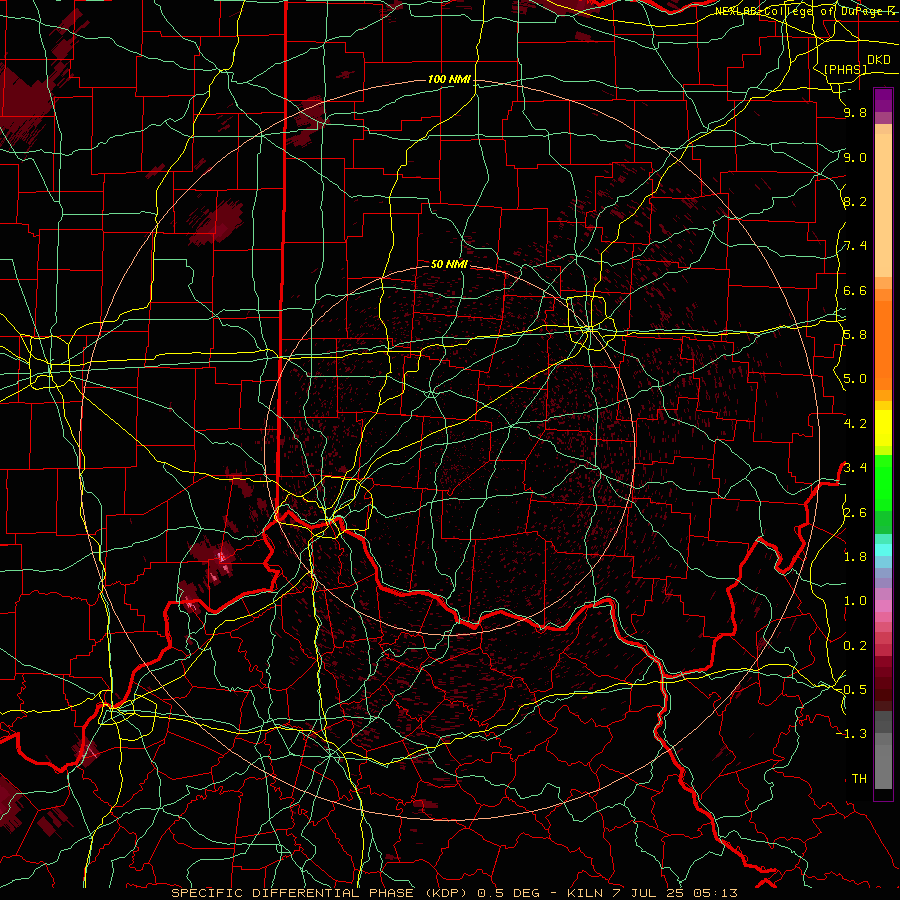
Task: Click the '05:13' timestamp in the footer
Action: point(717,893)
